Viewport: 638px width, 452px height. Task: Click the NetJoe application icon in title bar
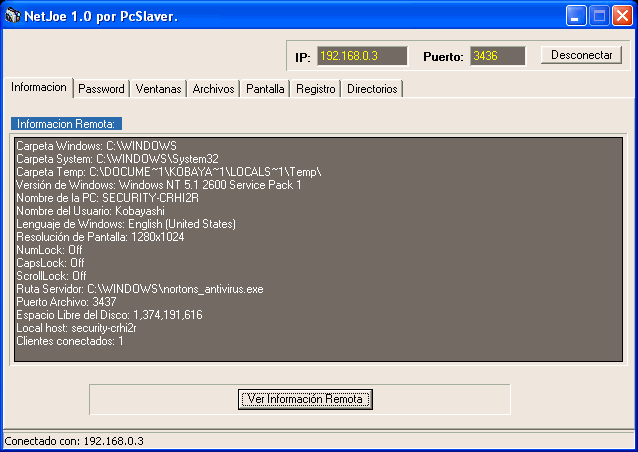12,15
